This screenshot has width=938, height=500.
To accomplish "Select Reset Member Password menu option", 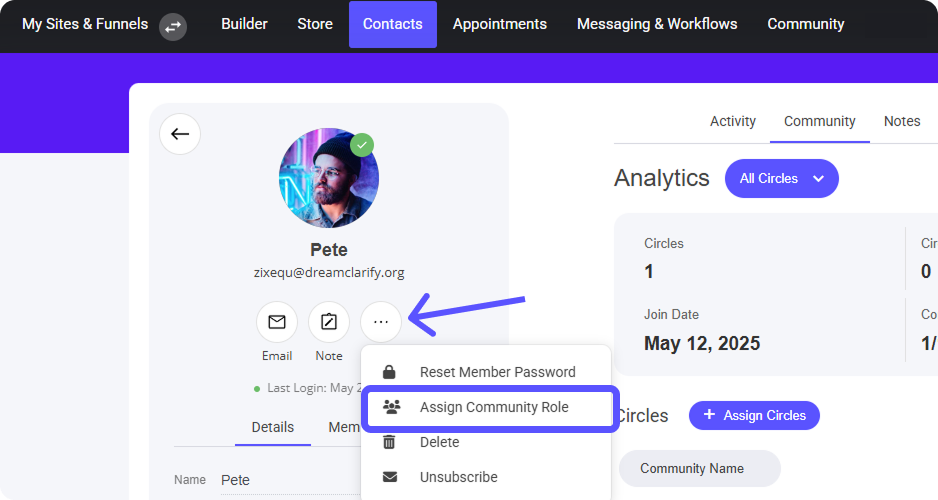I will (497, 372).
